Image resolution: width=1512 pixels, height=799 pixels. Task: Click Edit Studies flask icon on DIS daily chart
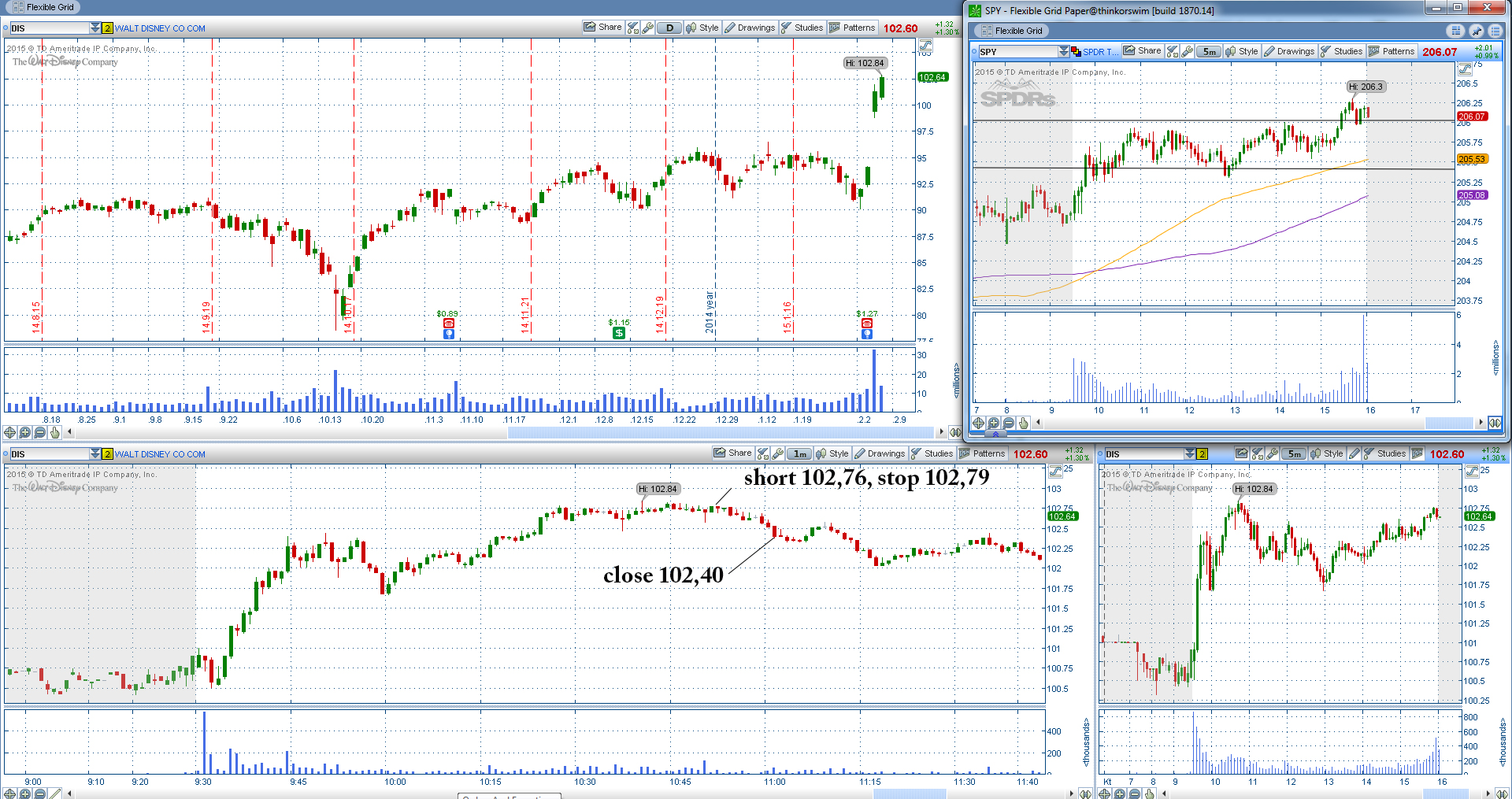[x=632, y=28]
